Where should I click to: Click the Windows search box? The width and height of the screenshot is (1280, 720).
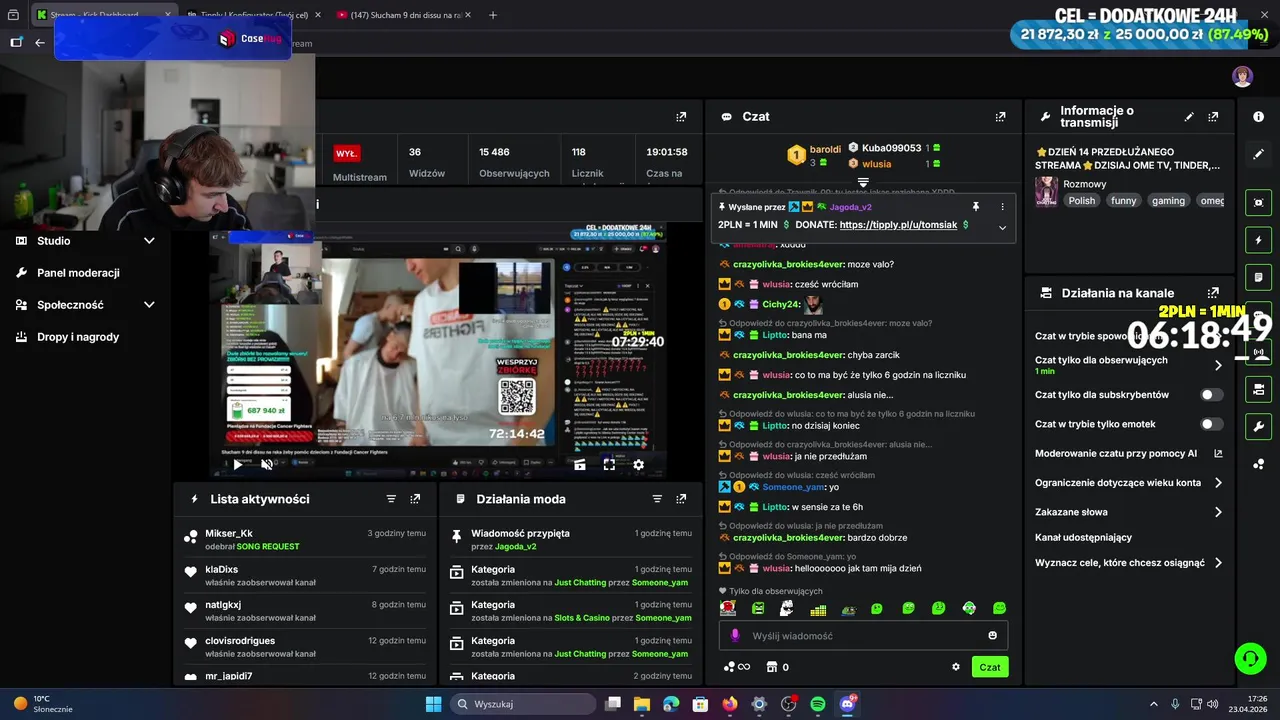click(521, 704)
